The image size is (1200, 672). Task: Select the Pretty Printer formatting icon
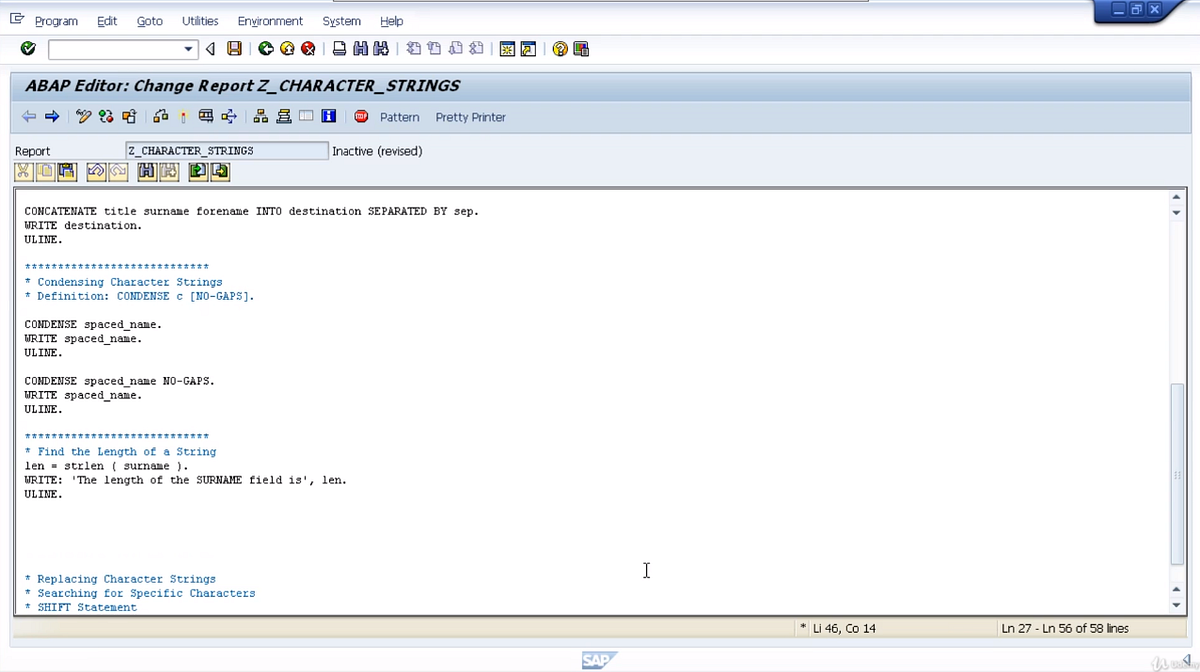(470, 117)
